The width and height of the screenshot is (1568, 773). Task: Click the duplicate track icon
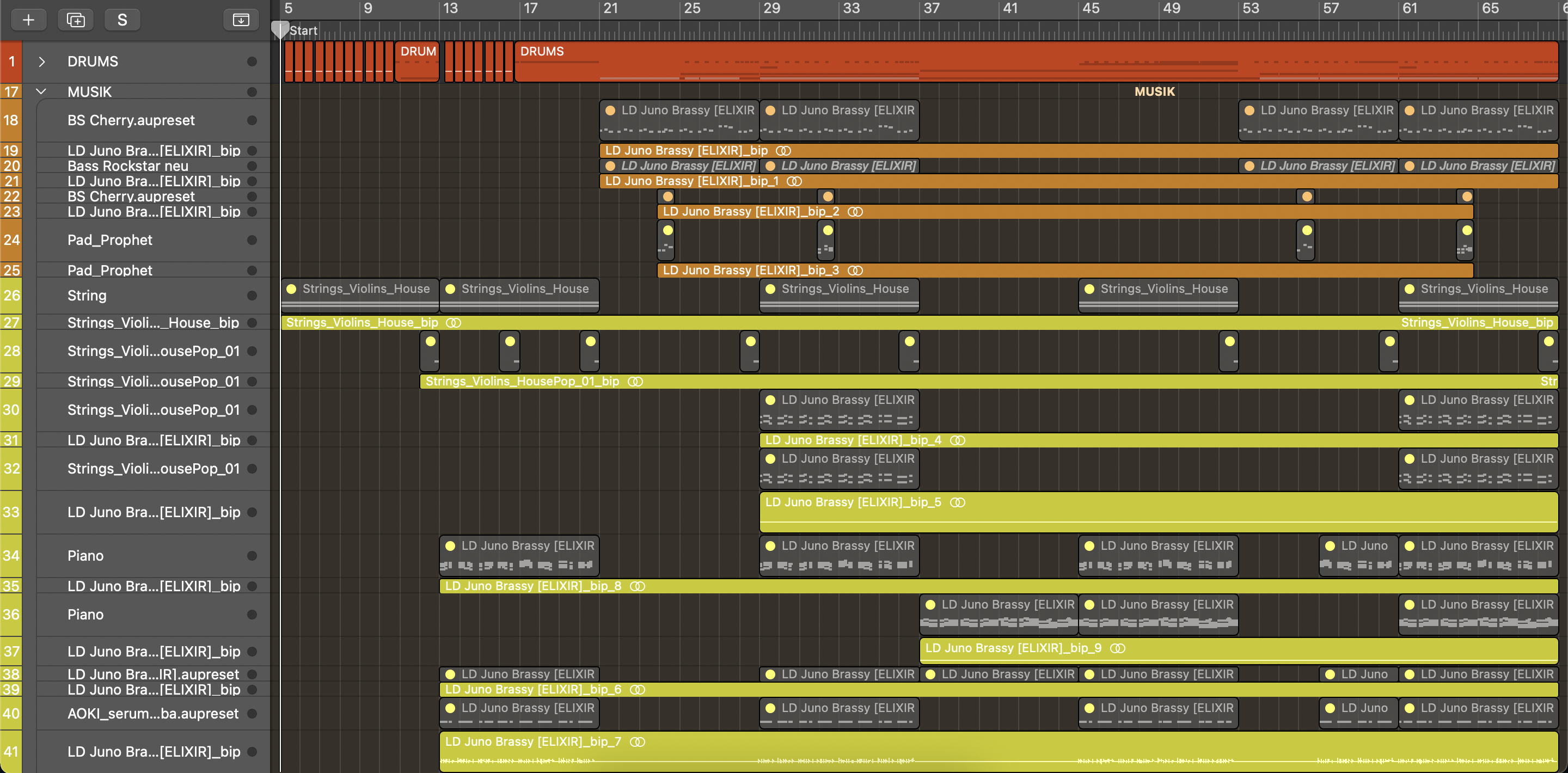76,20
